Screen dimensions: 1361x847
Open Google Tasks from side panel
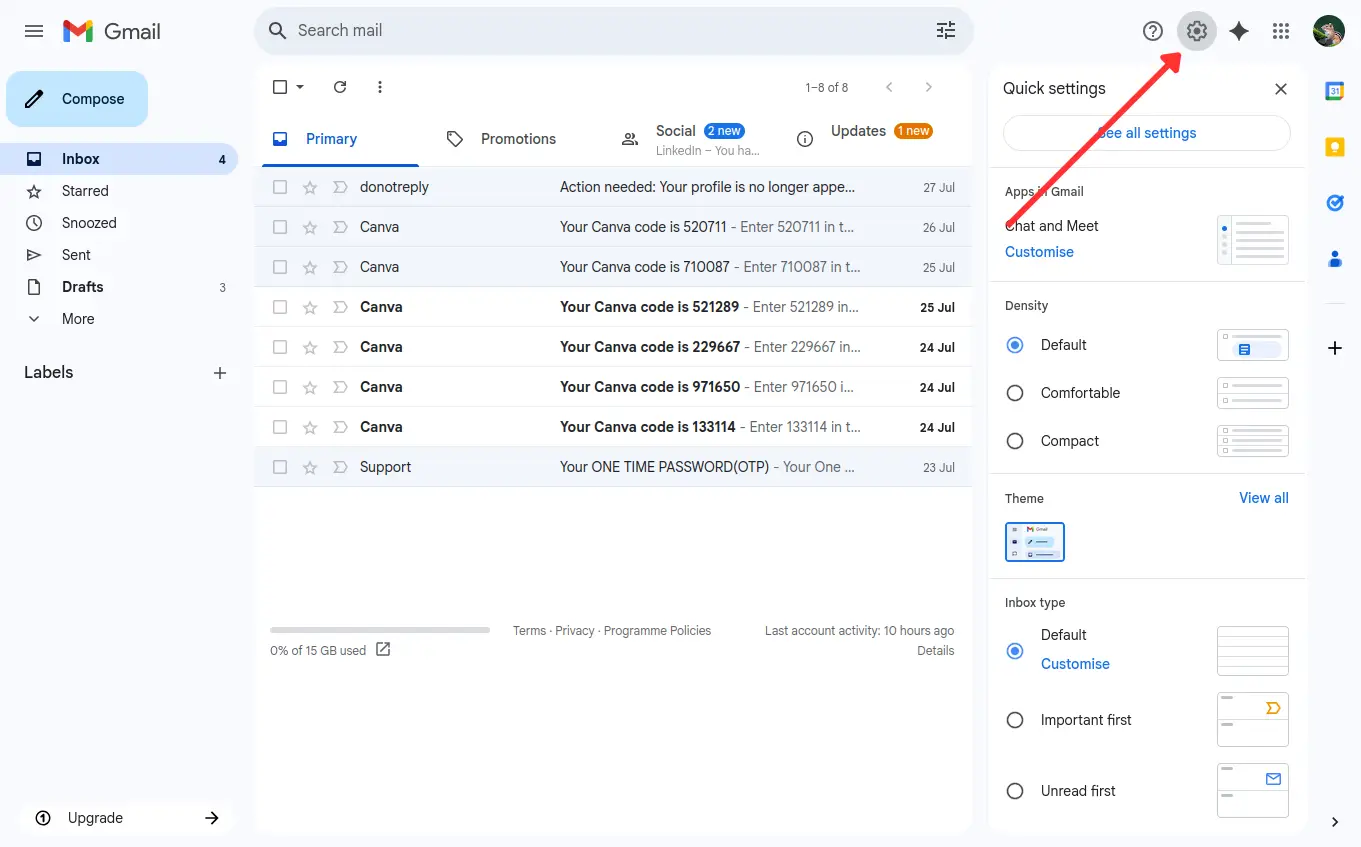click(1334, 203)
